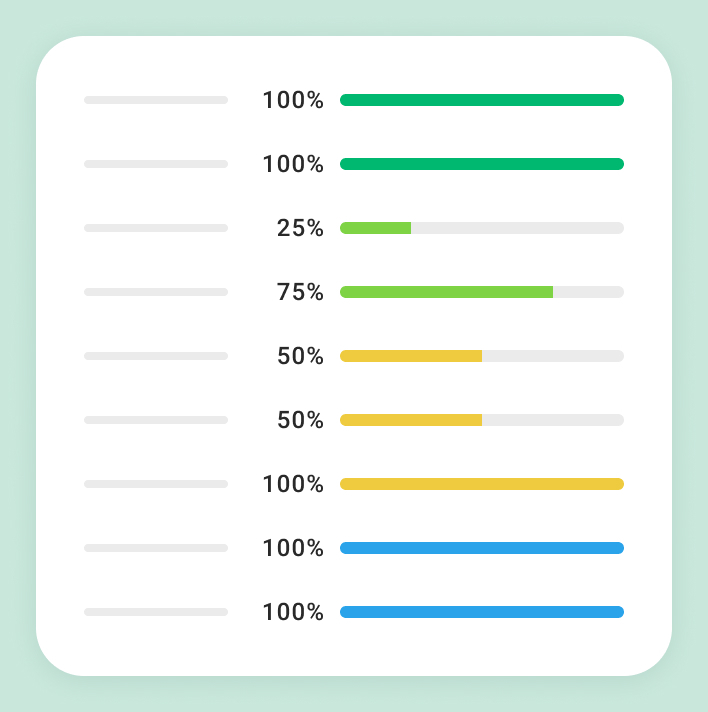Click the 100% label of the bottom row
The height and width of the screenshot is (712, 708).
click(x=293, y=612)
